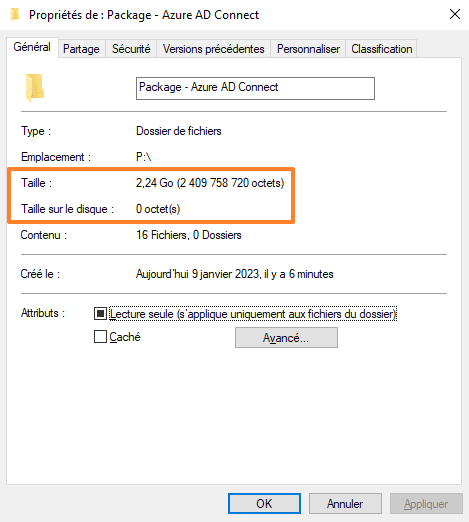Click the 'Type :' label

tap(36, 131)
